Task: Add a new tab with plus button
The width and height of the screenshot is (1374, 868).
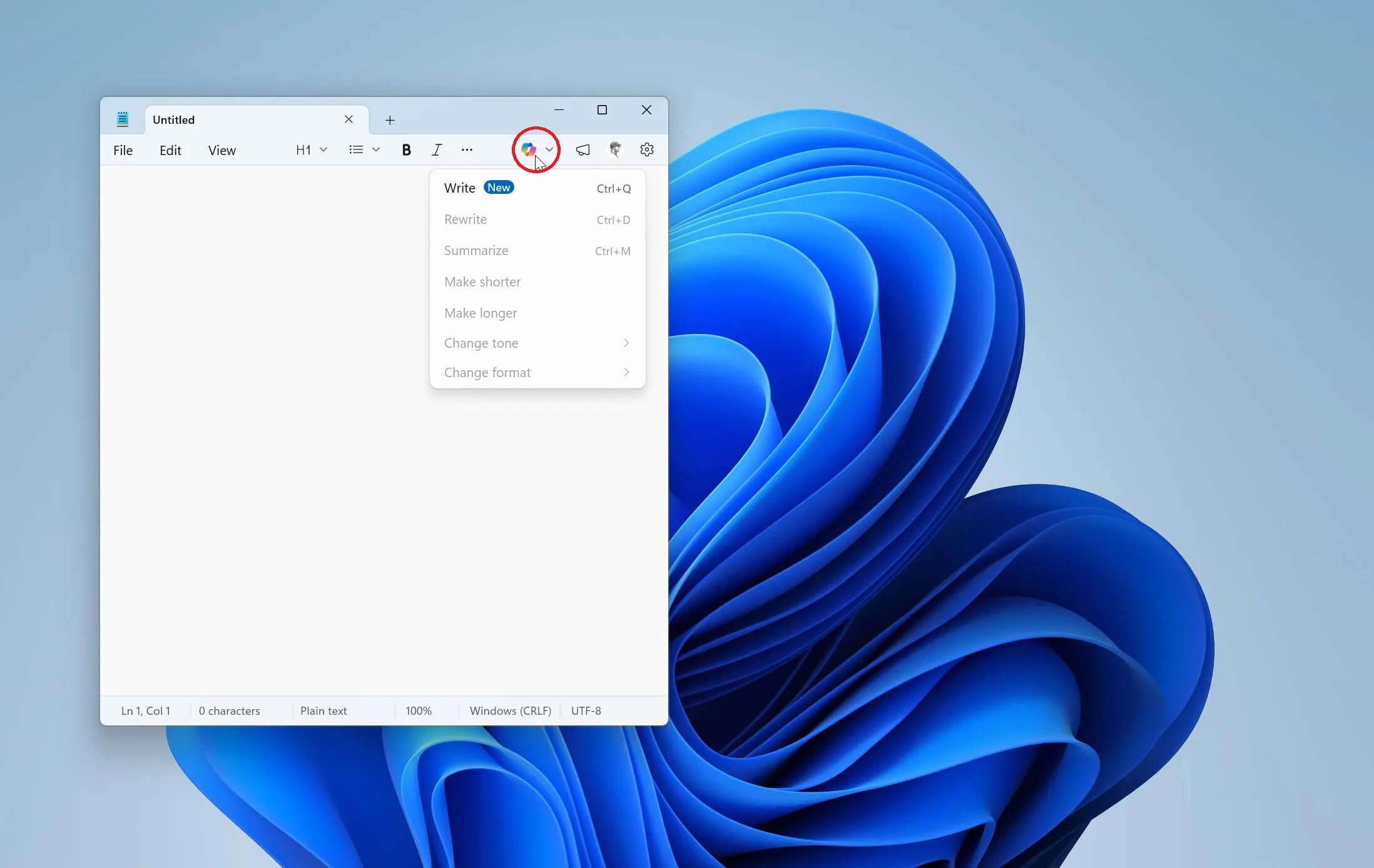Action: [x=390, y=120]
